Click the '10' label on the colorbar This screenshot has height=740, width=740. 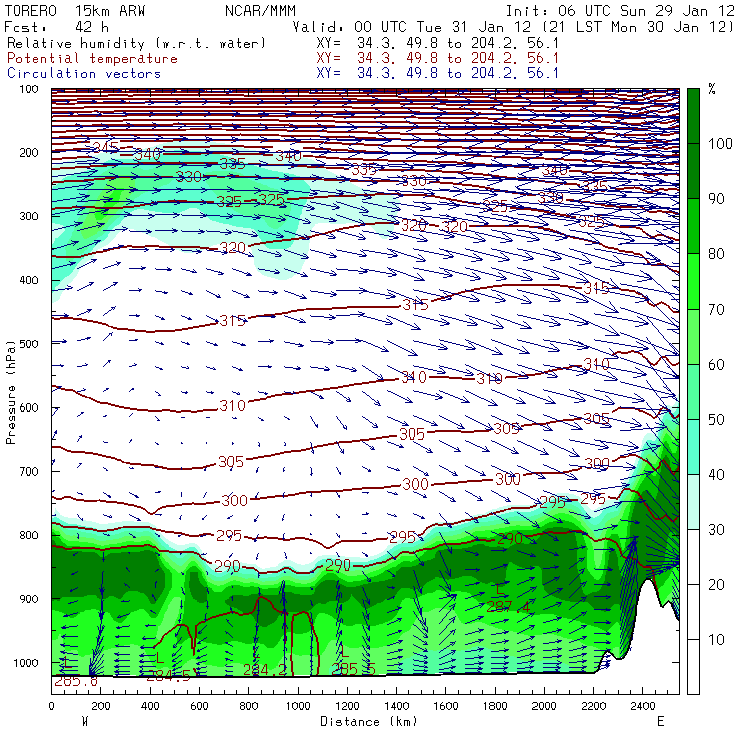click(715, 639)
